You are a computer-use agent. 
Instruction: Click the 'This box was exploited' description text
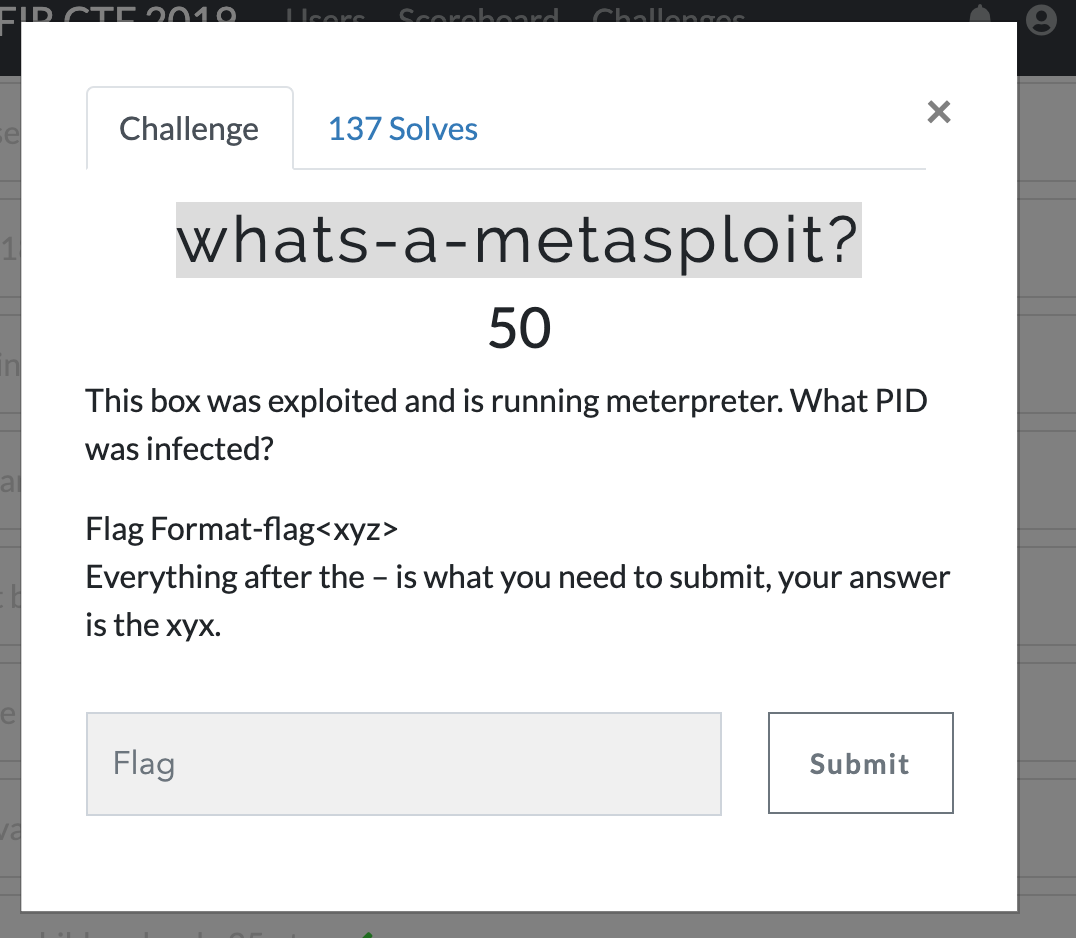[506, 401]
